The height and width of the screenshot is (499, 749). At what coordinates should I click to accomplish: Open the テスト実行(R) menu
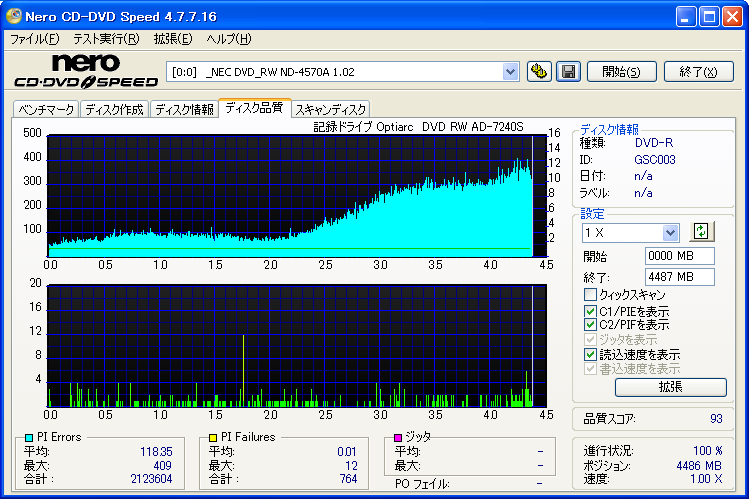point(106,39)
